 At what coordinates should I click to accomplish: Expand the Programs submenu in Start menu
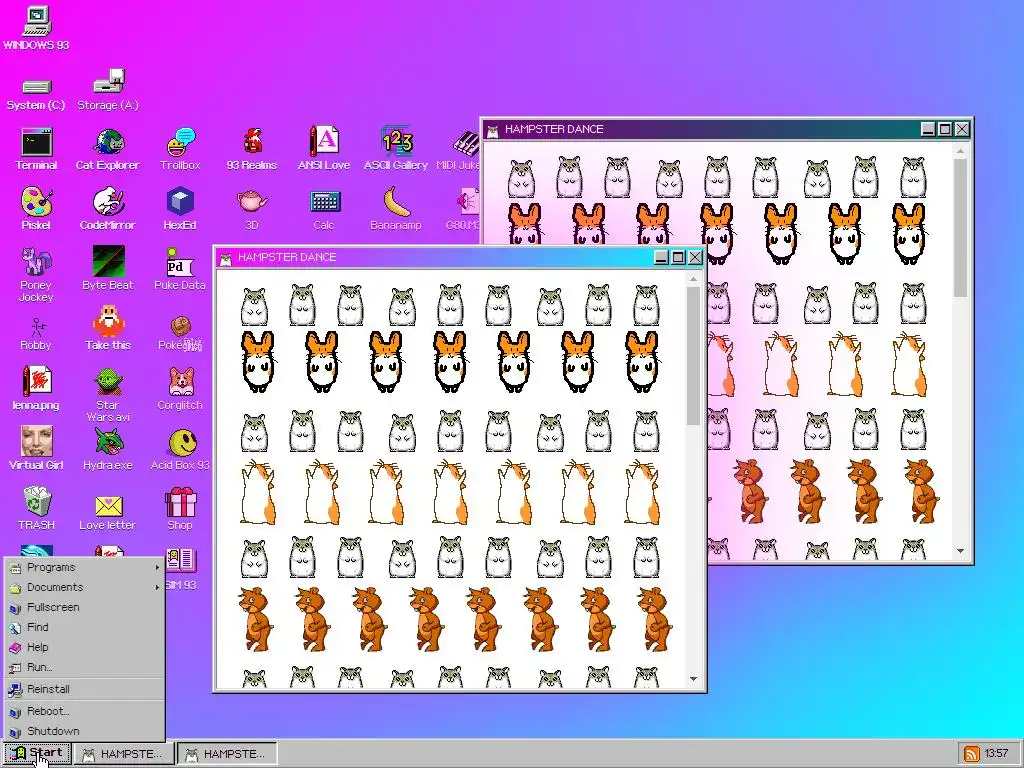pos(84,568)
